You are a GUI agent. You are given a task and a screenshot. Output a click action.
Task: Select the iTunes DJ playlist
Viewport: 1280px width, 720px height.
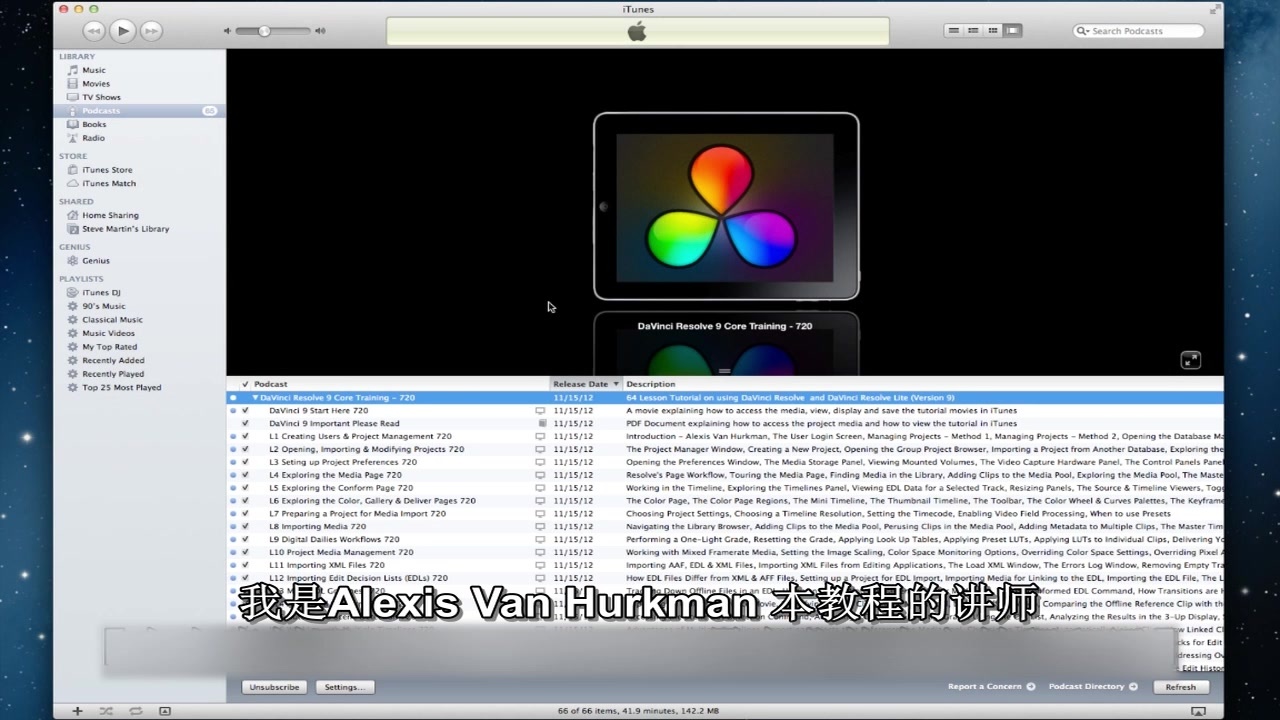(x=101, y=293)
